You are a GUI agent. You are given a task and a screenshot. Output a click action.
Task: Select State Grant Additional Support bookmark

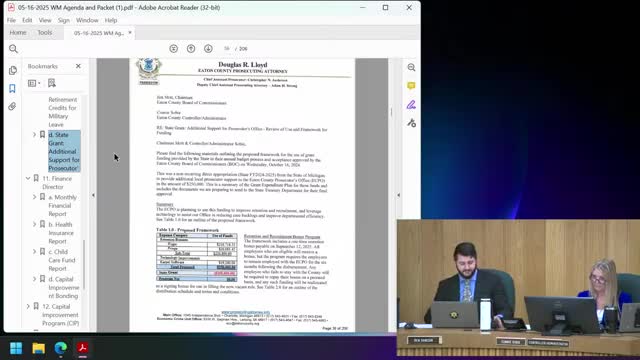pos(64,151)
